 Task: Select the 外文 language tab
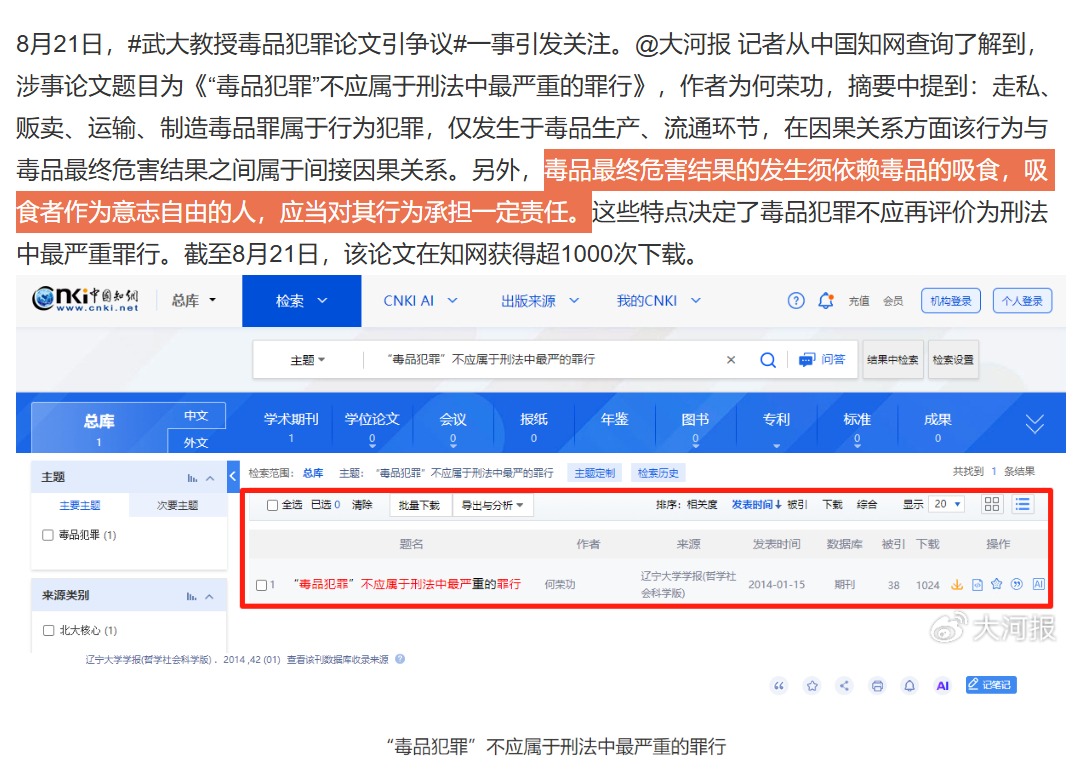[196, 442]
